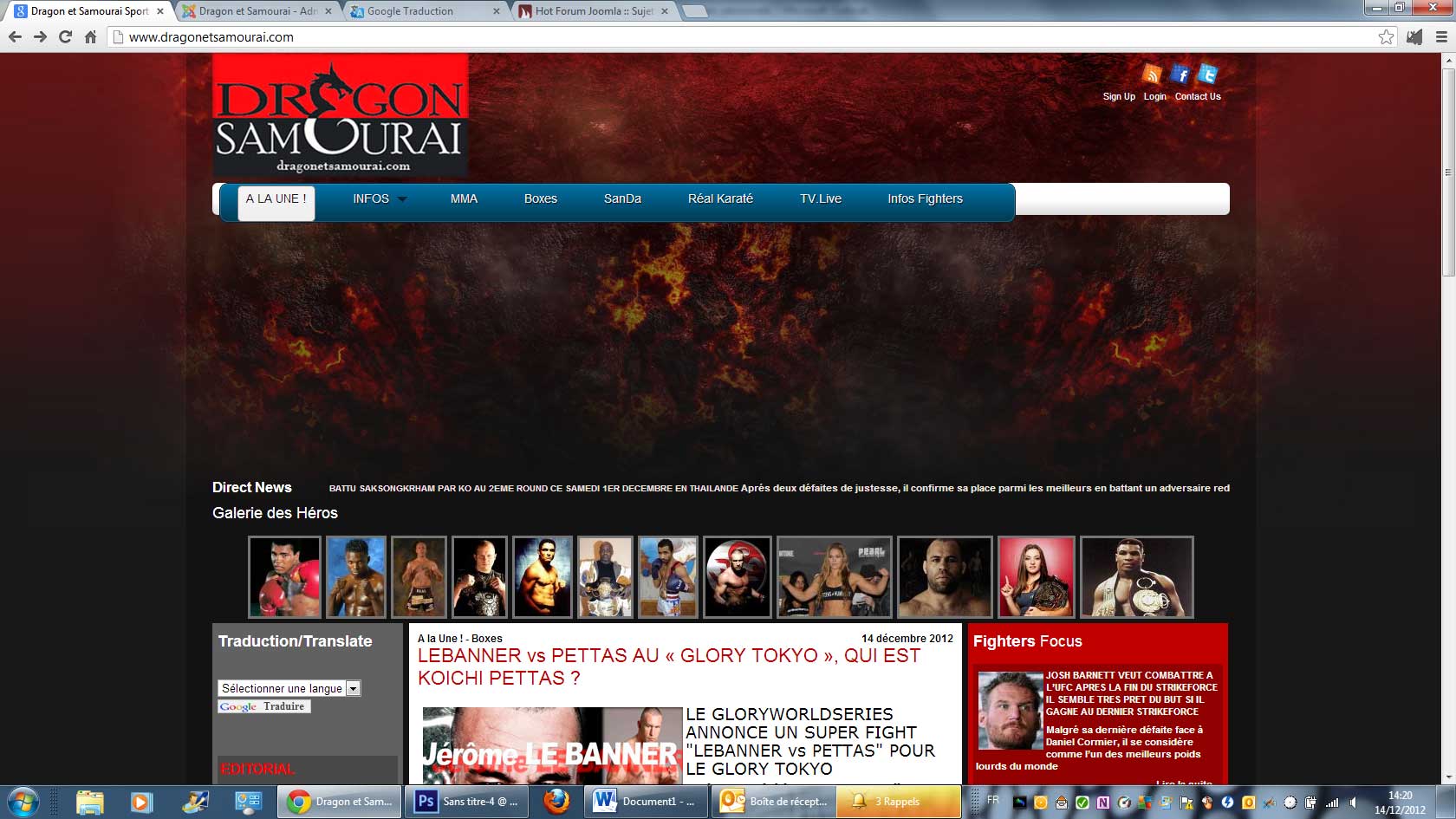Close the Hot Forum Joomla tab

point(665,11)
